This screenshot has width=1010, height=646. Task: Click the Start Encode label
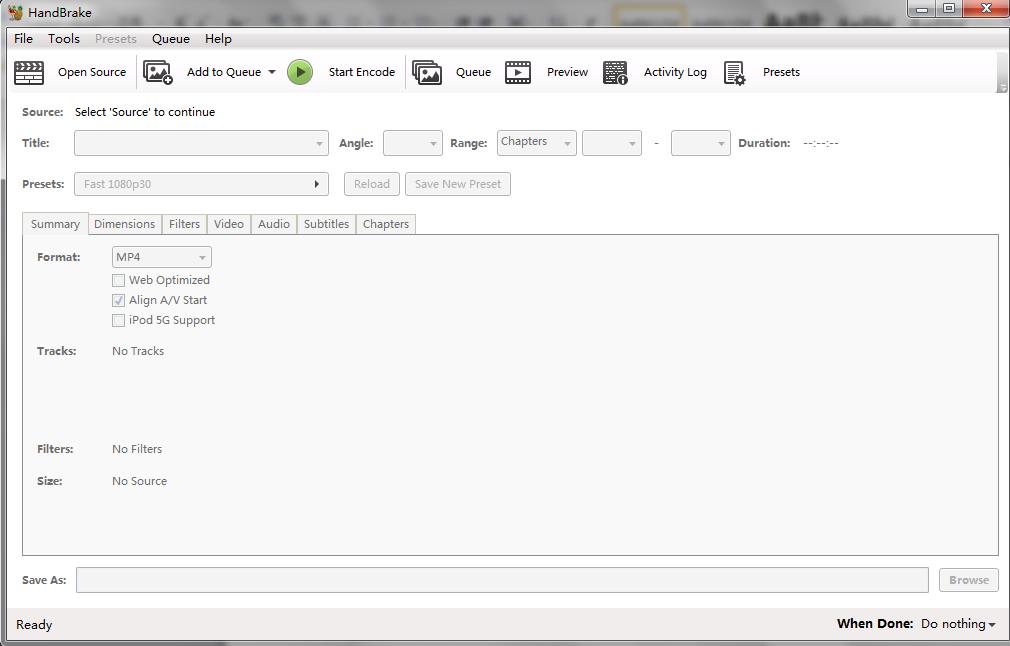[362, 72]
